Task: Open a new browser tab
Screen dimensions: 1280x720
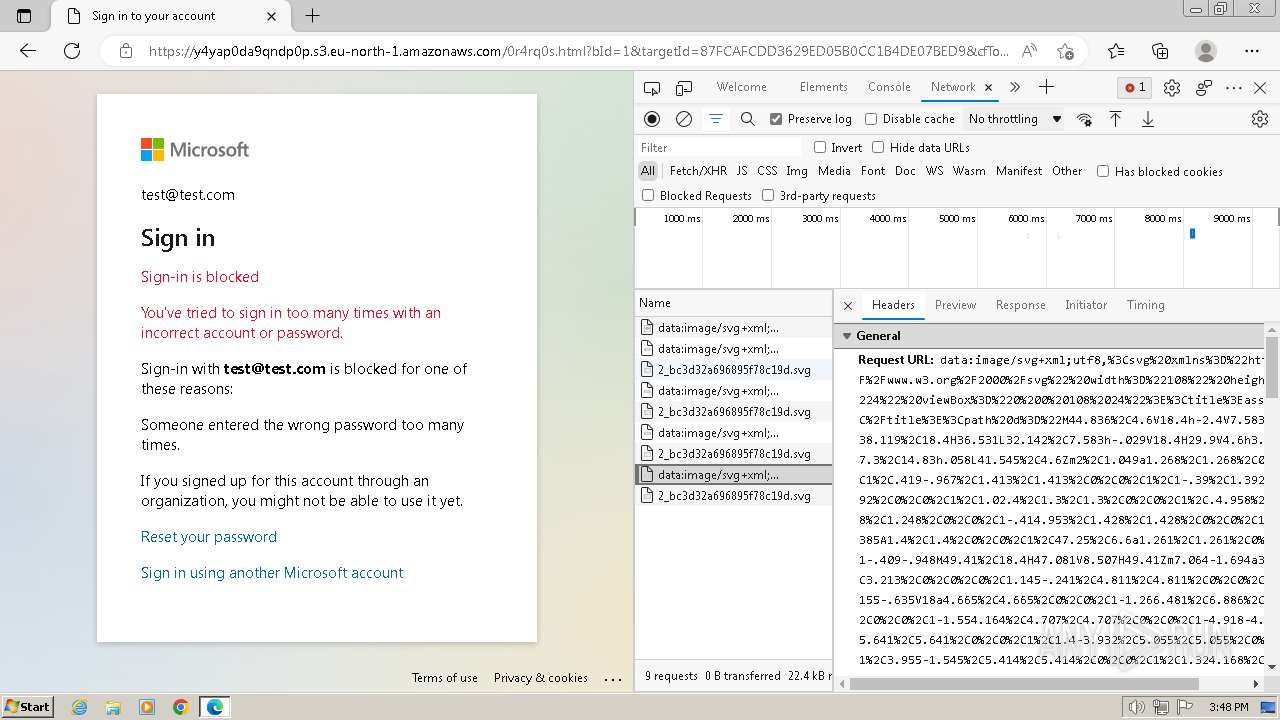Action: 312,16
